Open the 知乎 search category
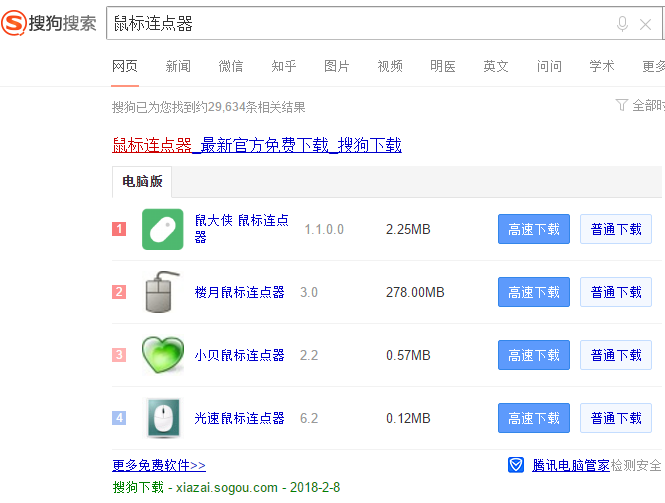 (284, 66)
